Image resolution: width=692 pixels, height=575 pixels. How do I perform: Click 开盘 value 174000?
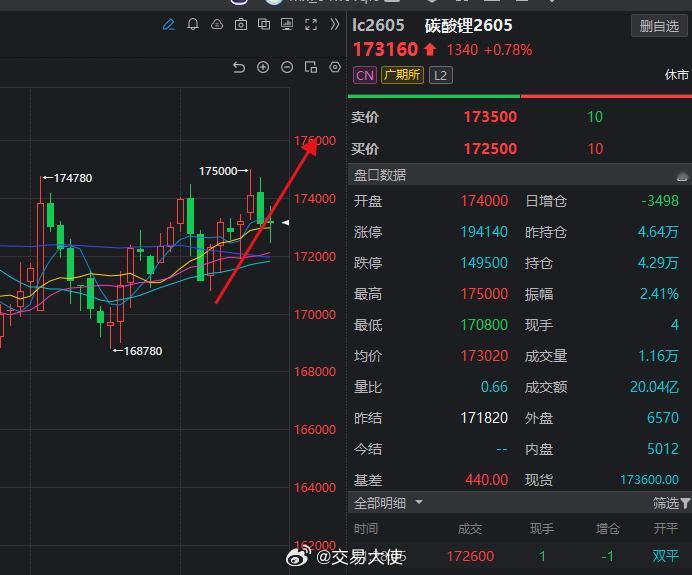[x=484, y=201]
